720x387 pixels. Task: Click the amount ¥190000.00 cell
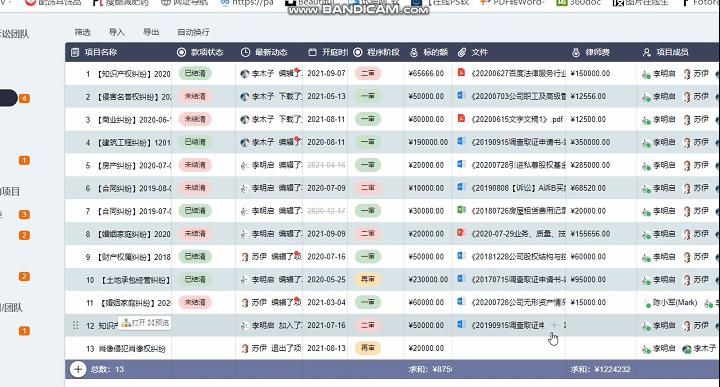coord(428,142)
